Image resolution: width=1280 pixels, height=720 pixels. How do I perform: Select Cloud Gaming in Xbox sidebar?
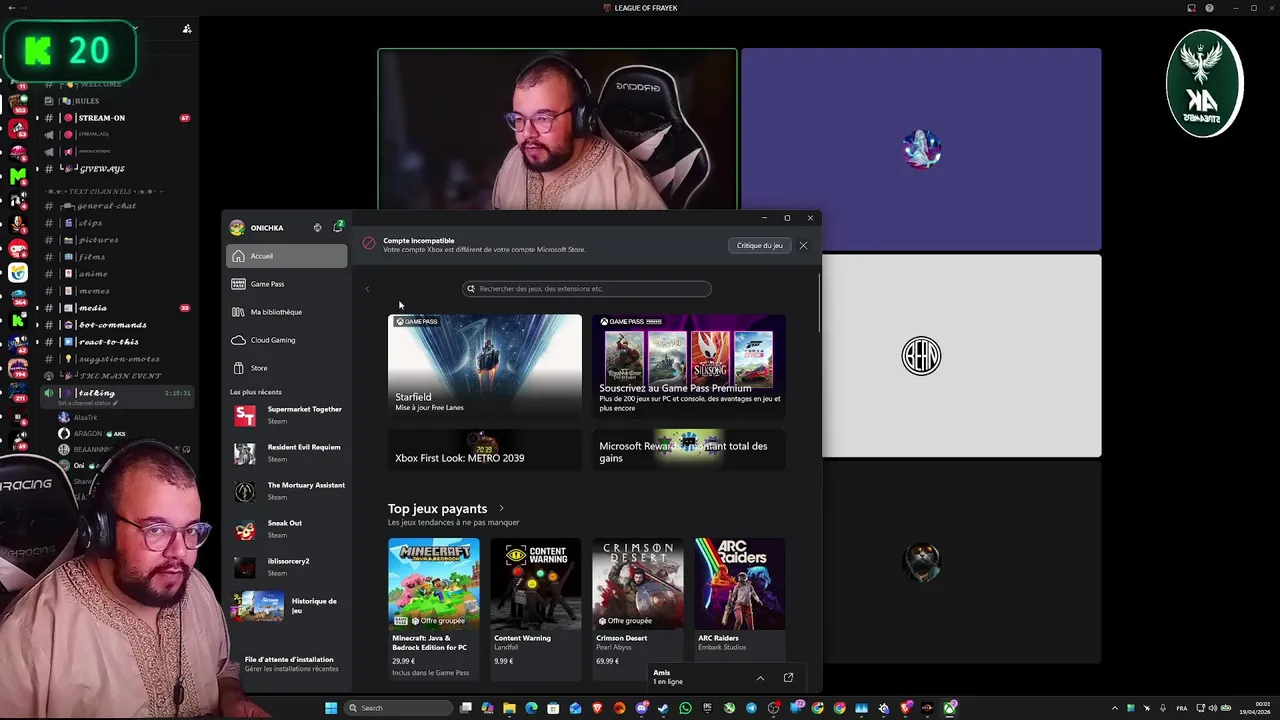coord(287,340)
